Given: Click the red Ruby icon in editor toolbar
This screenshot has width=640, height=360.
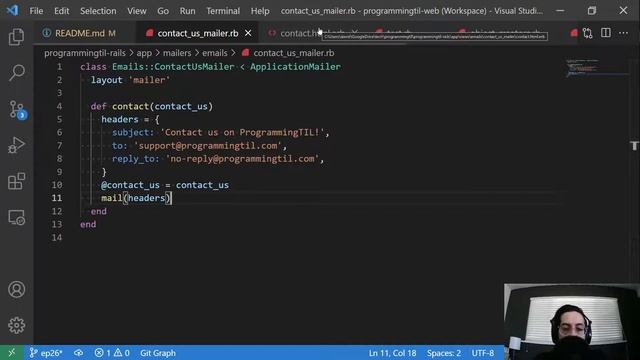Looking at the screenshot, I should (574, 33).
